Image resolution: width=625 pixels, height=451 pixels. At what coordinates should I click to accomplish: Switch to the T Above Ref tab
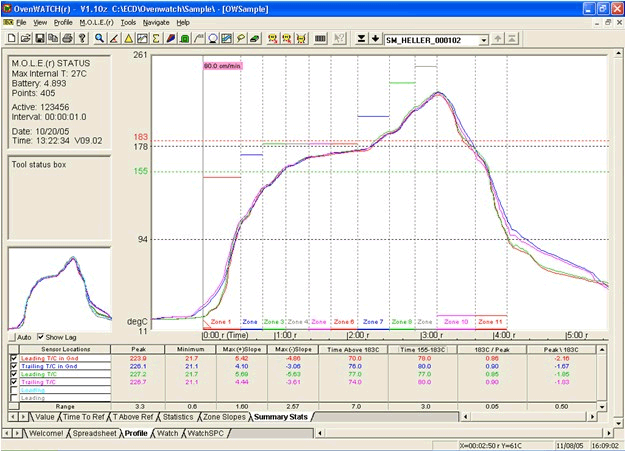coord(133,417)
